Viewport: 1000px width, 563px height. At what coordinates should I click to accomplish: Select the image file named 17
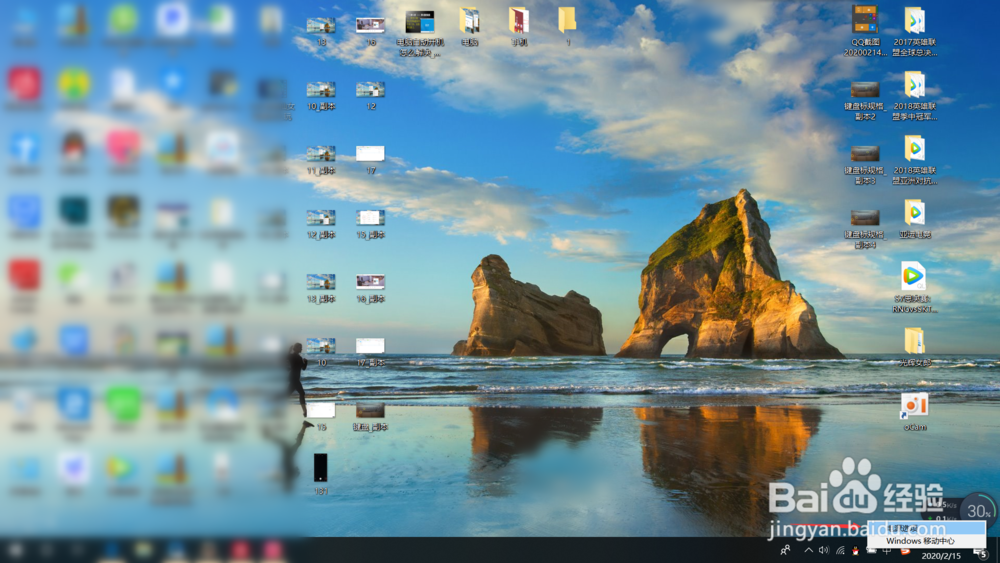coord(371,159)
